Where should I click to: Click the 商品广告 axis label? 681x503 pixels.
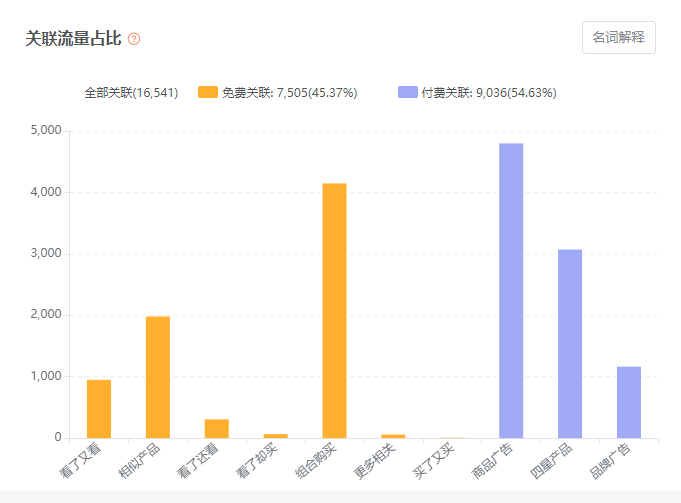tap(493, 460)
